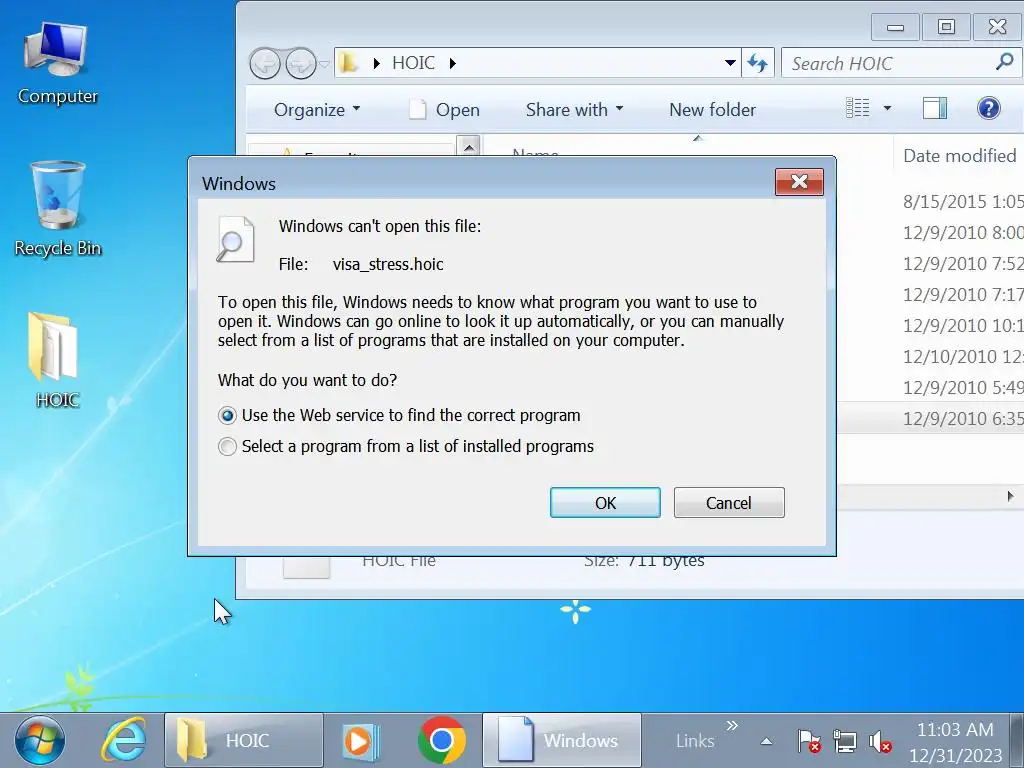The image size is (1024, 768).
Task: Launch Internet Explorer from the taskbar
Action: coord(123,740)
